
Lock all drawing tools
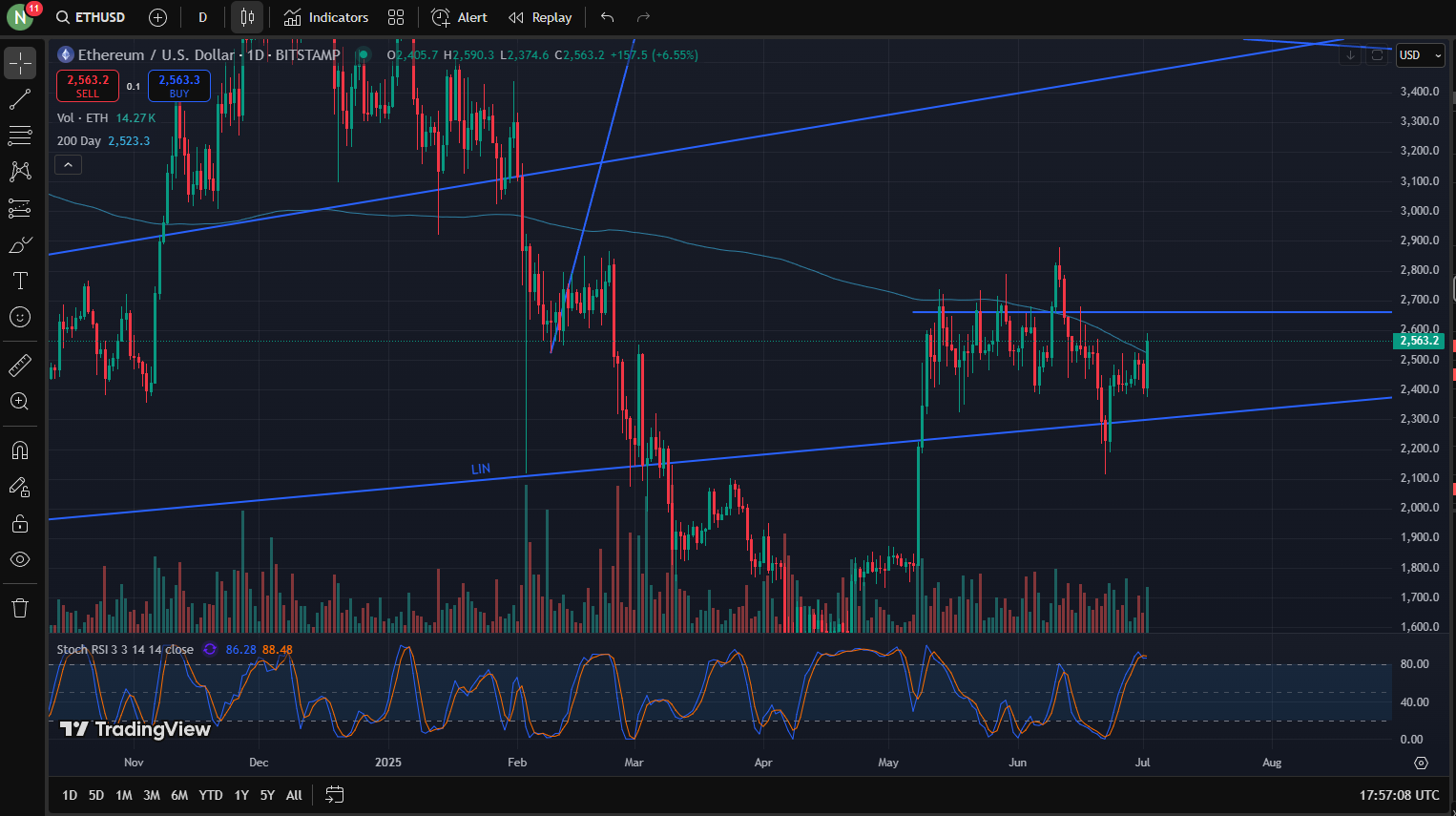20,523
